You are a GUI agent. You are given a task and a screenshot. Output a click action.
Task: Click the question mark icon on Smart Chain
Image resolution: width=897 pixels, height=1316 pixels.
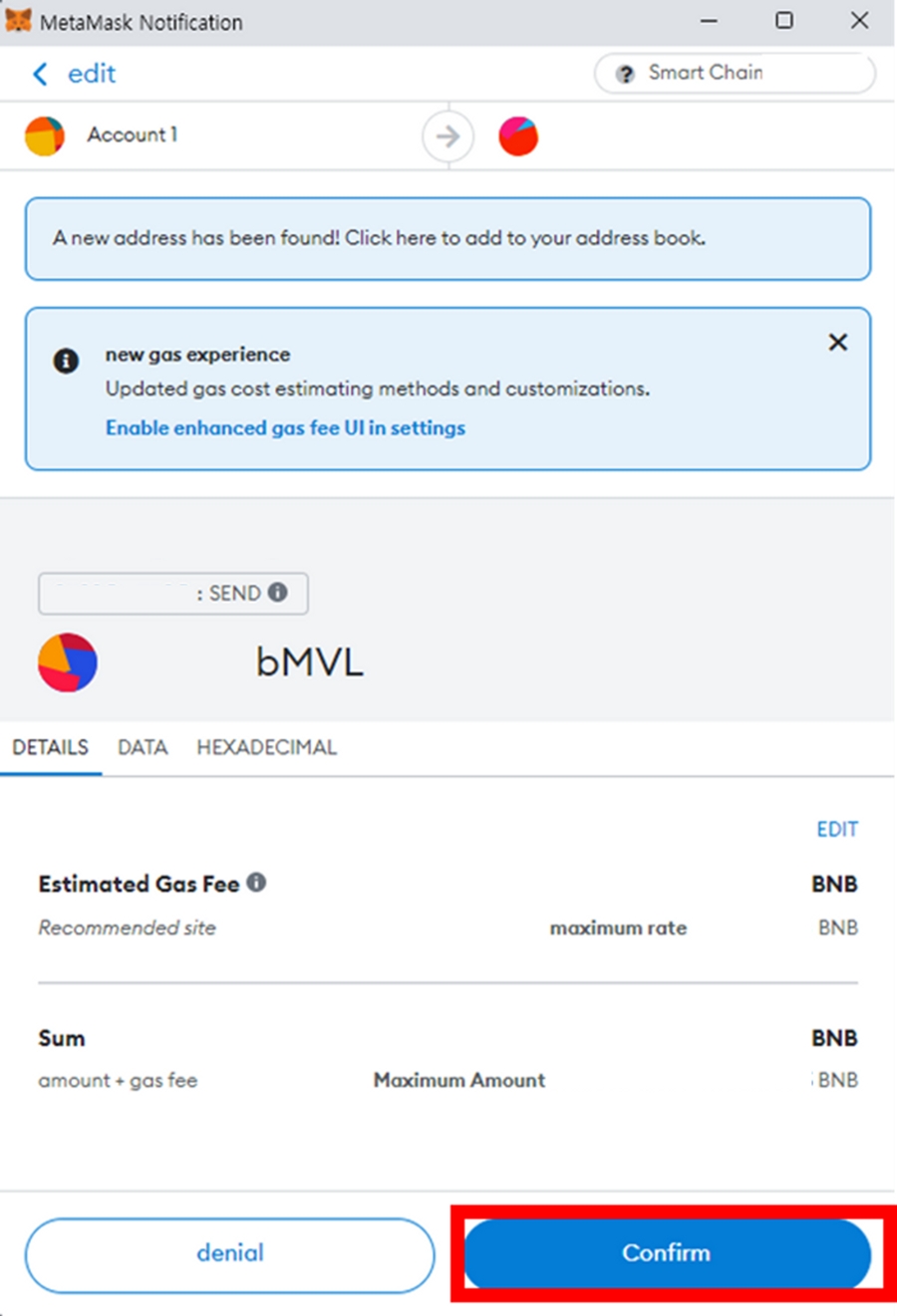click(x=625, y=74)
